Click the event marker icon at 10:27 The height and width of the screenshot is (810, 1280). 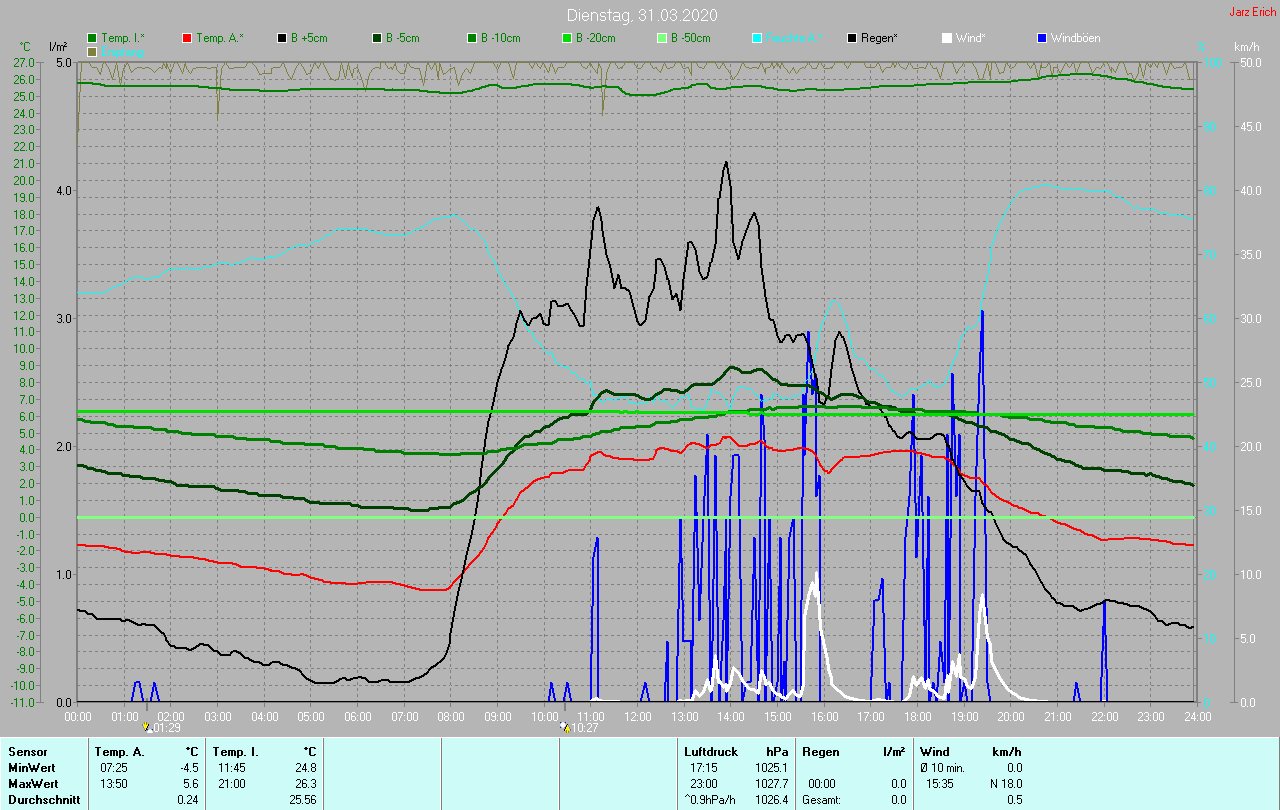coord(565,727)
